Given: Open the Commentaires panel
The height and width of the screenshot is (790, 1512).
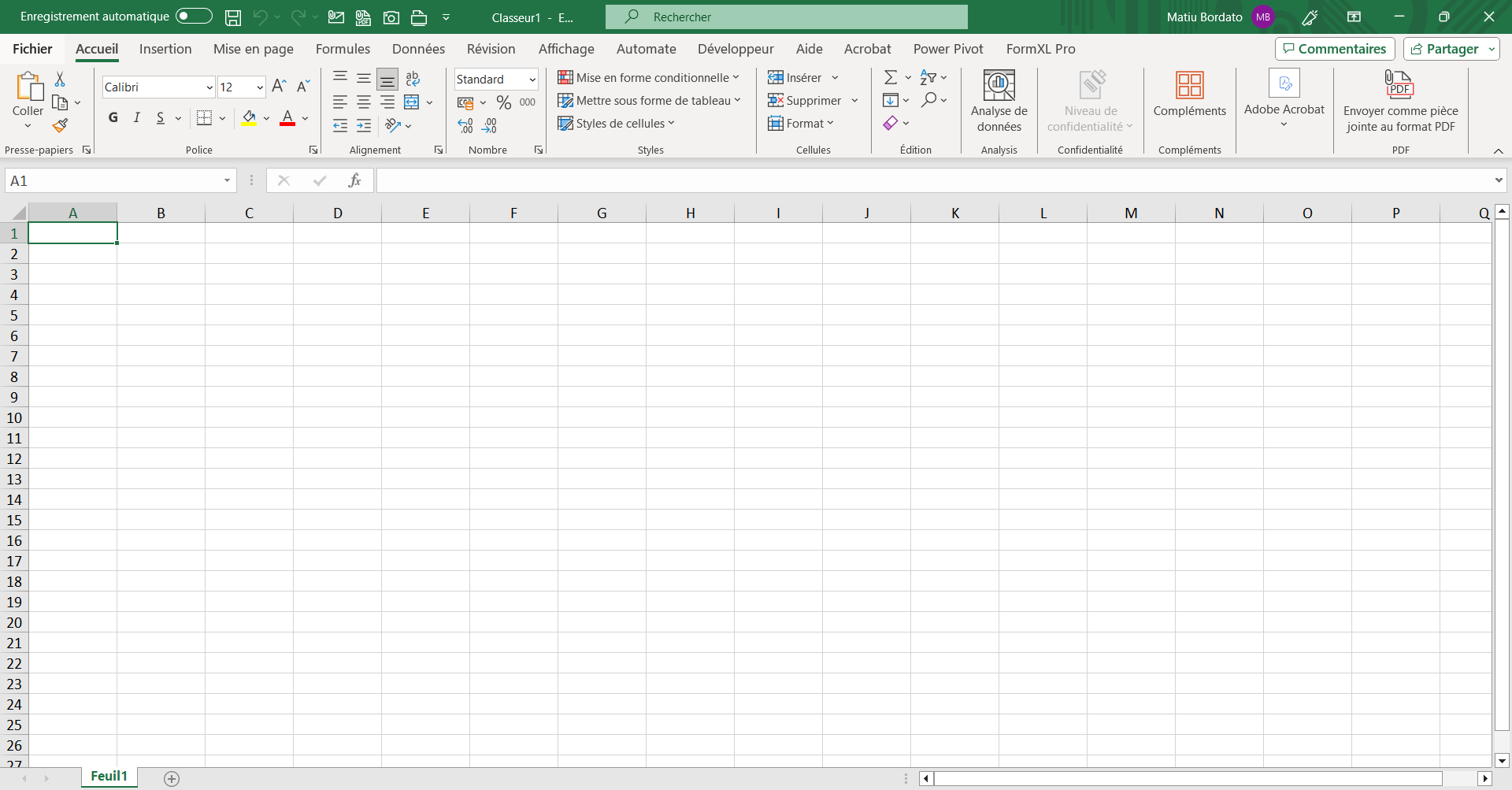Looking at the screenshot, I should pyautogui.click(x=1334, y=48).
